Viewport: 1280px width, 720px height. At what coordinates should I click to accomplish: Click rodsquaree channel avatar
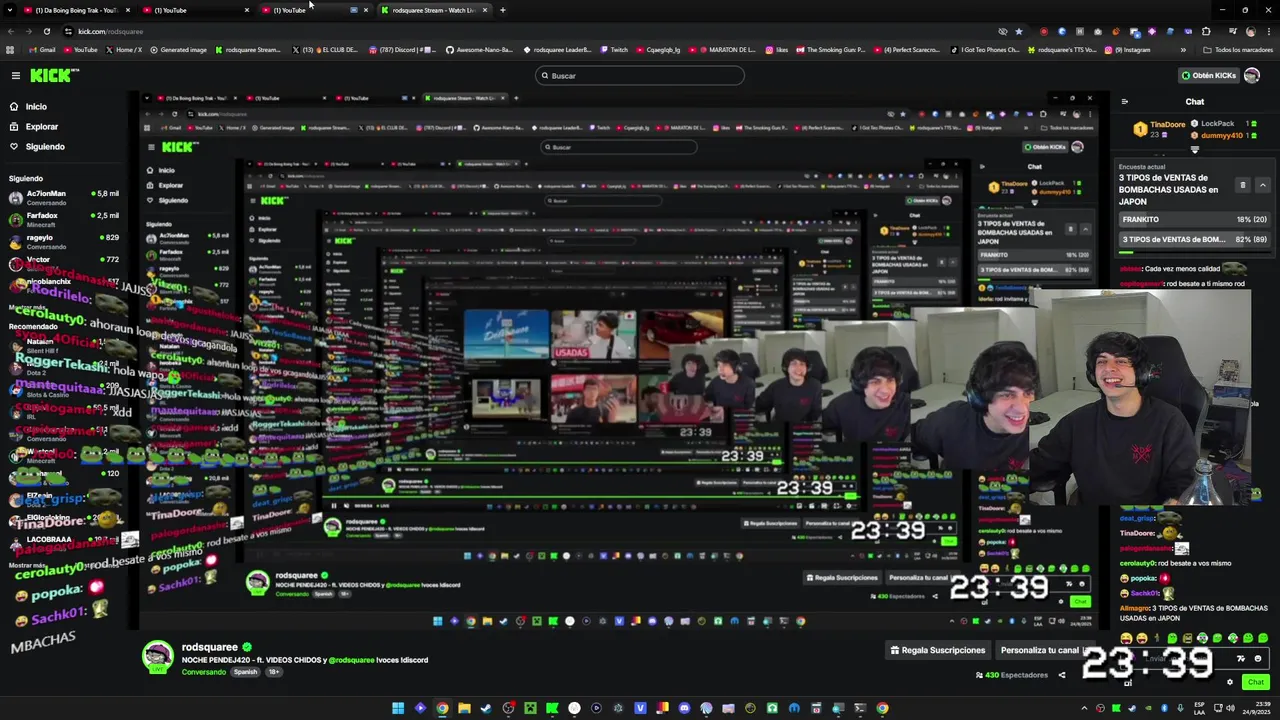click(158, 656)
